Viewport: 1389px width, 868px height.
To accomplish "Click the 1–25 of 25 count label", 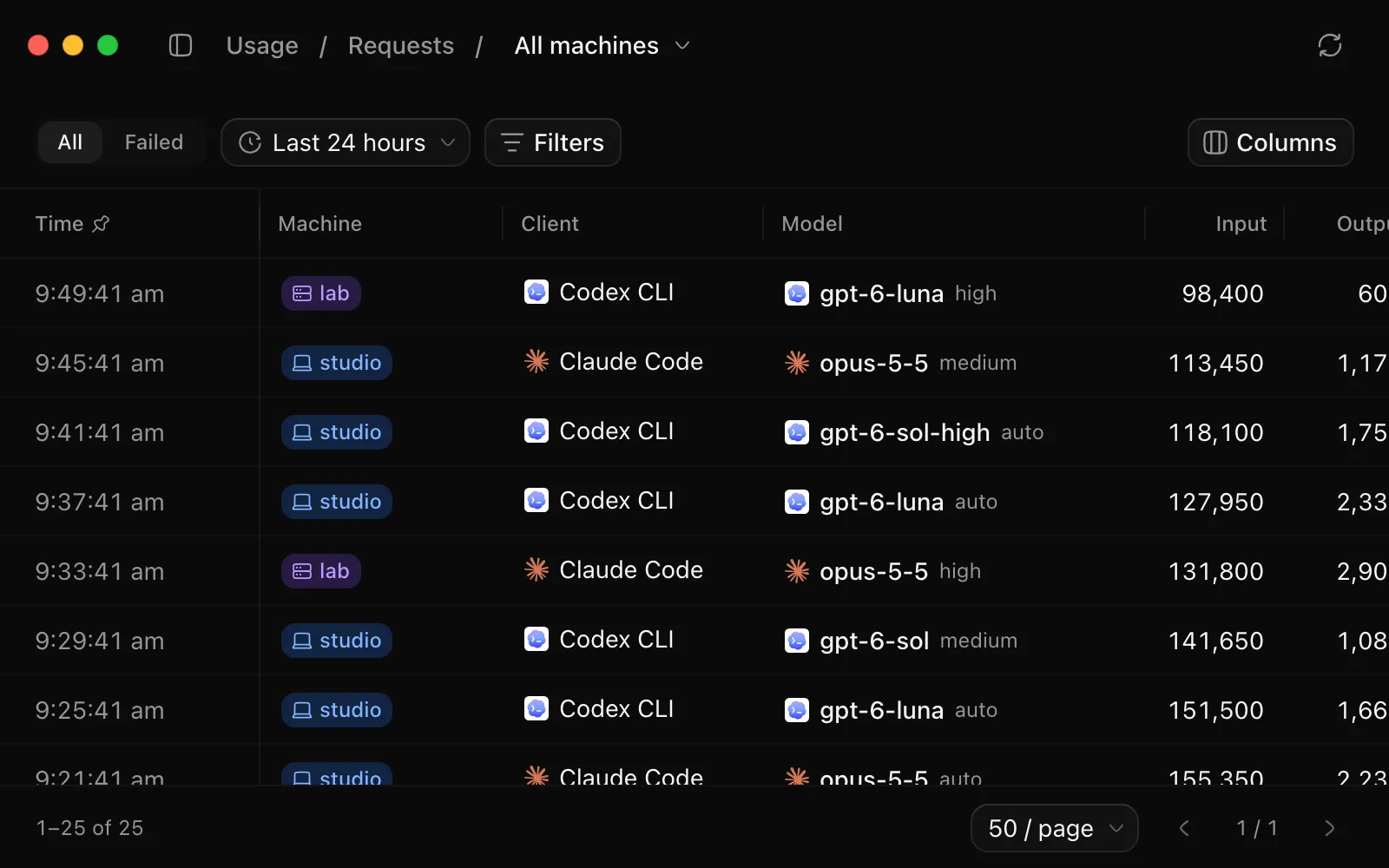I will click(89, 828).
